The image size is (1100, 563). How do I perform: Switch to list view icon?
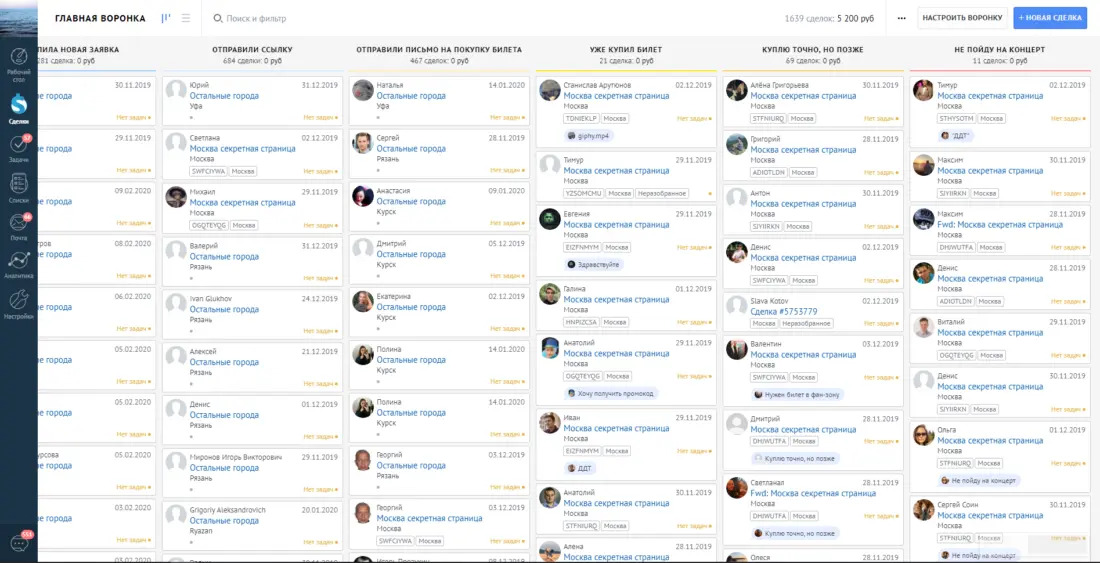point(186,18)
